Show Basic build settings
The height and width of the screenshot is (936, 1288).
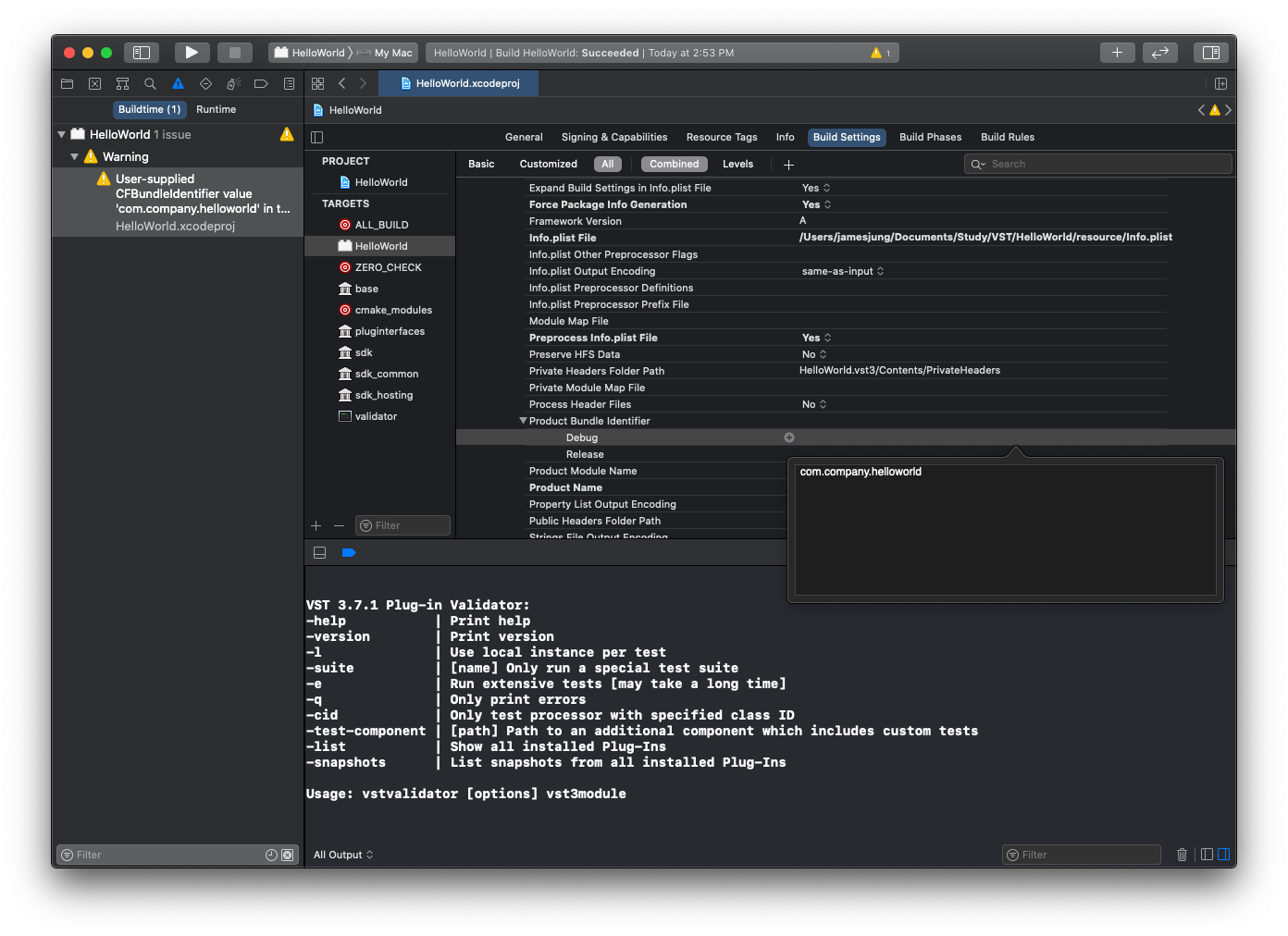pos(481,164)
